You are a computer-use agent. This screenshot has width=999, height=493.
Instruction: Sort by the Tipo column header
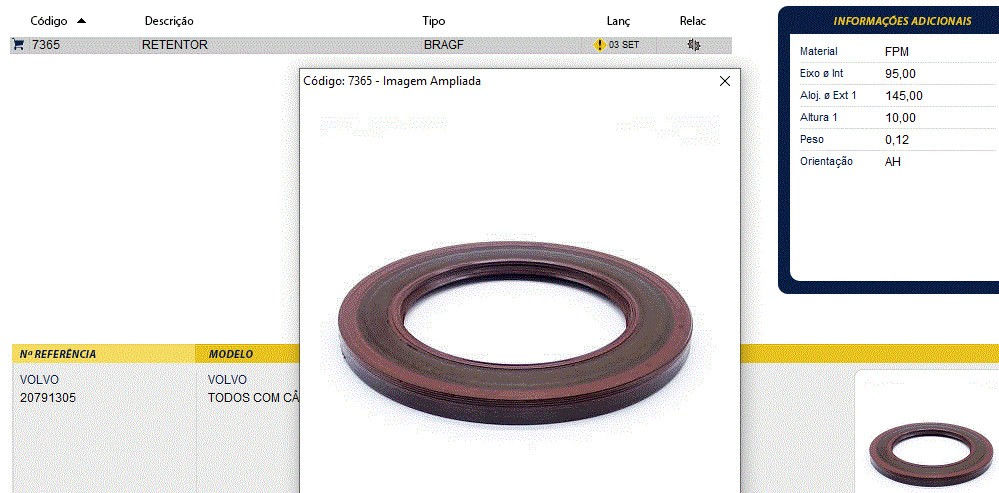pos(434,21)
